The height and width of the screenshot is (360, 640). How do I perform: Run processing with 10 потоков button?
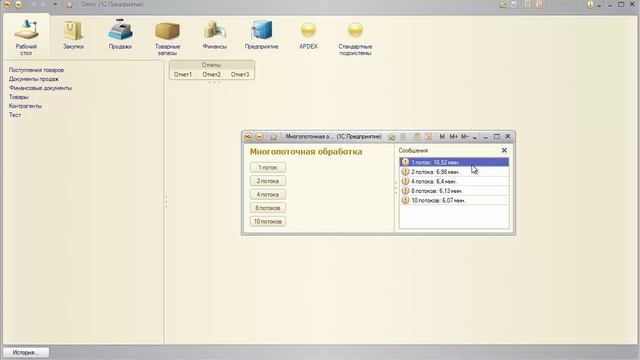268,221
